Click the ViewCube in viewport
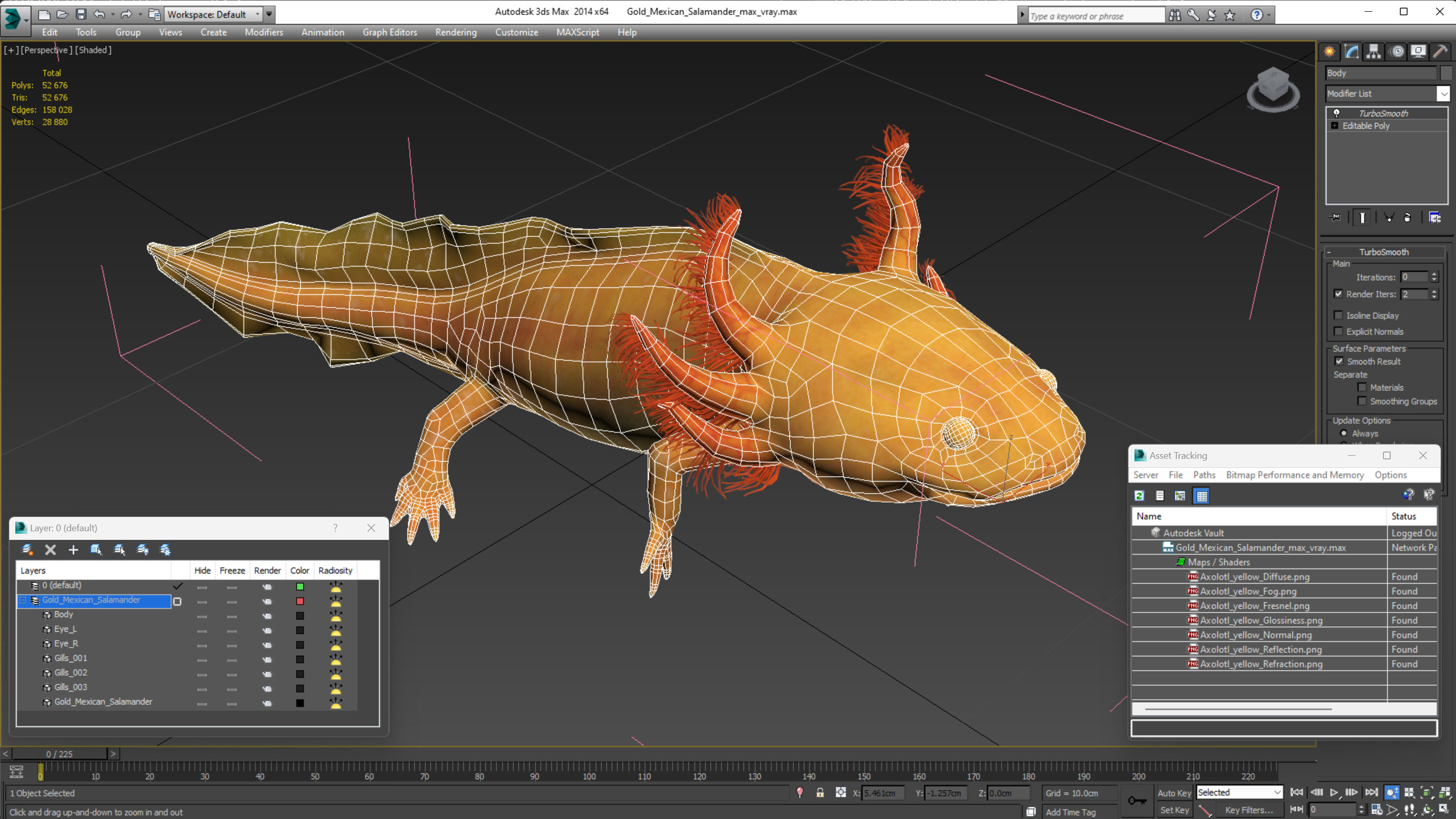The width and height of the screenshot is (1456, 819). (1273, 89)
